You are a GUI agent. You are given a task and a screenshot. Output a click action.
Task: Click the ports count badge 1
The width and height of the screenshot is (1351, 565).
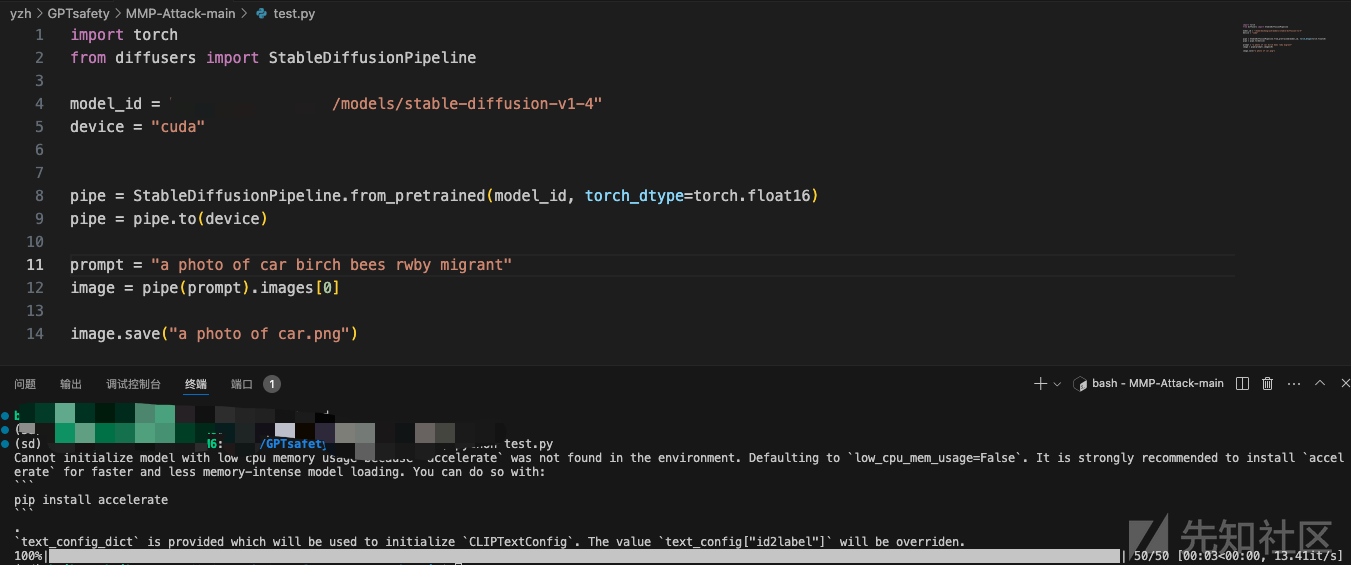pyautogui.click(x=272, y=384)
